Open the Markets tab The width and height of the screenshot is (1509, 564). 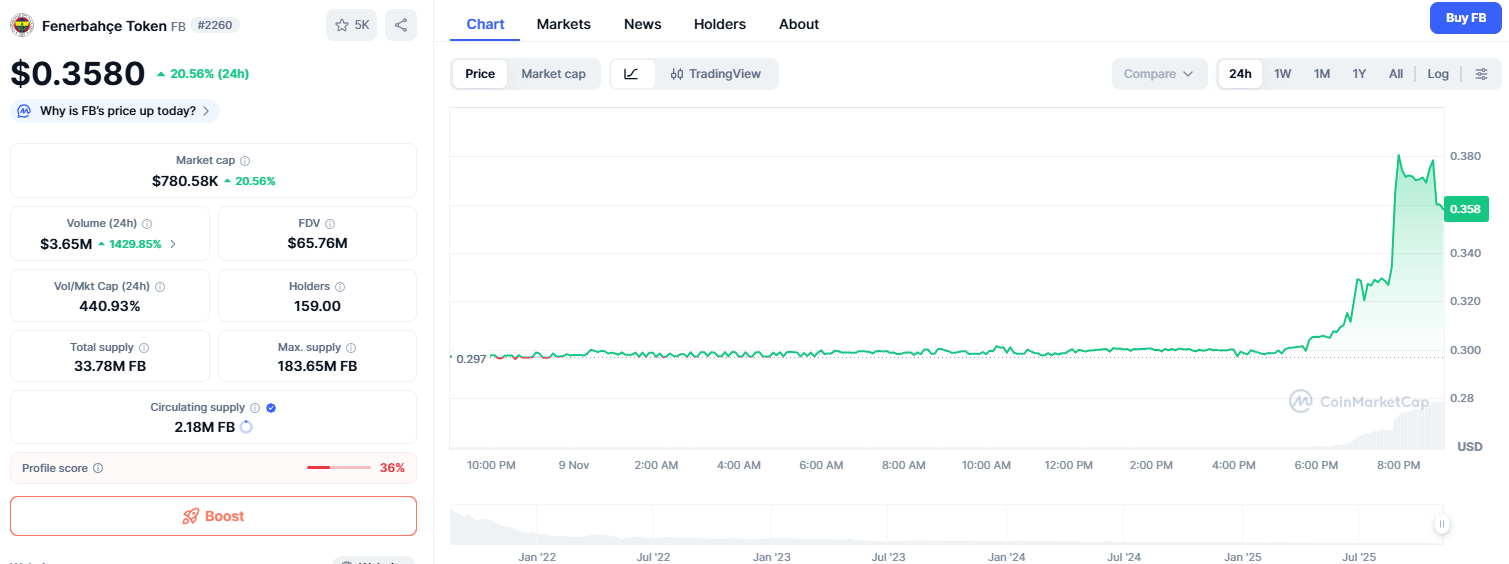pyautogui.click(x=564, y=24)
